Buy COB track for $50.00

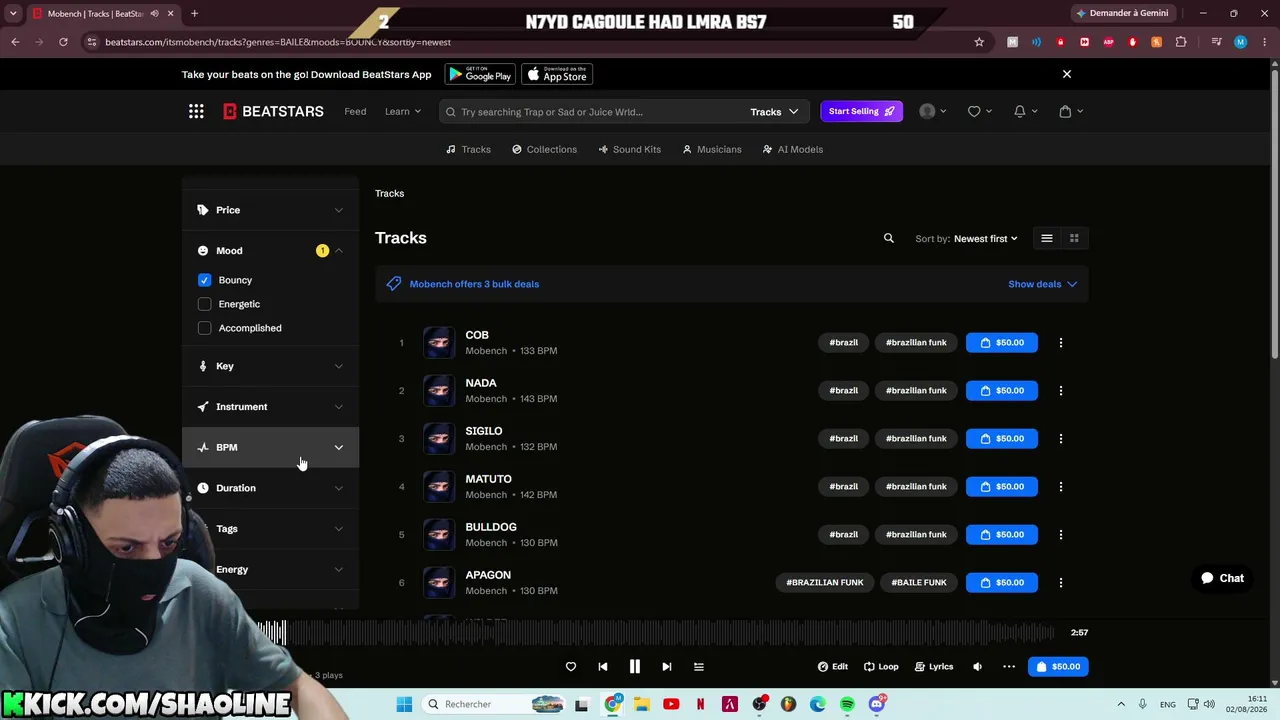[1001, 342]
